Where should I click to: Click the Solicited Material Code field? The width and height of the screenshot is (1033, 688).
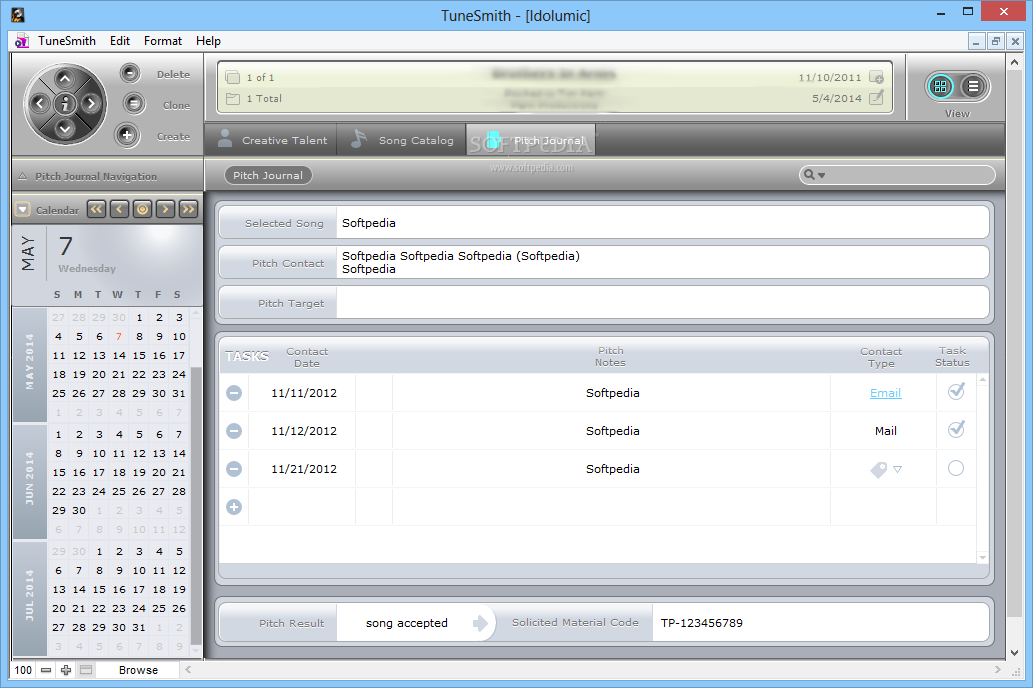pyautogui.click(x=820, y=623)
